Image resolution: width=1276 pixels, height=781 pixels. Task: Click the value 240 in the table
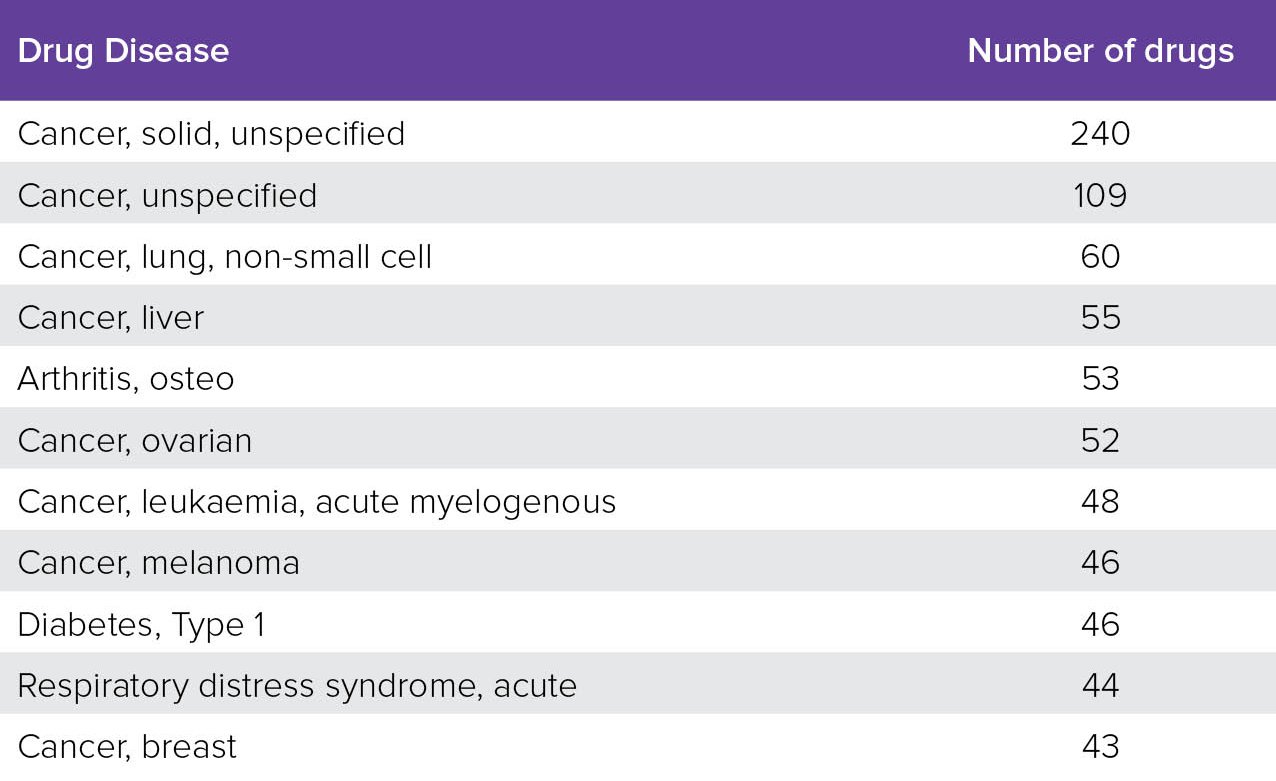point(1100,133)
